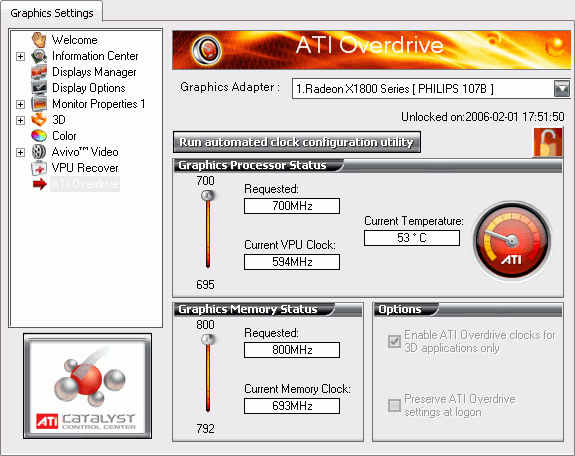Click the 3D orange cube icon
575x456 pixels.
39,120
